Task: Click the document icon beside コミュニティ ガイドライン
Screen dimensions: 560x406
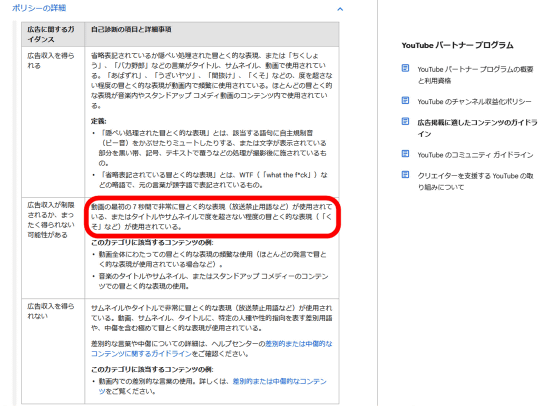Action: pos(405,154)
